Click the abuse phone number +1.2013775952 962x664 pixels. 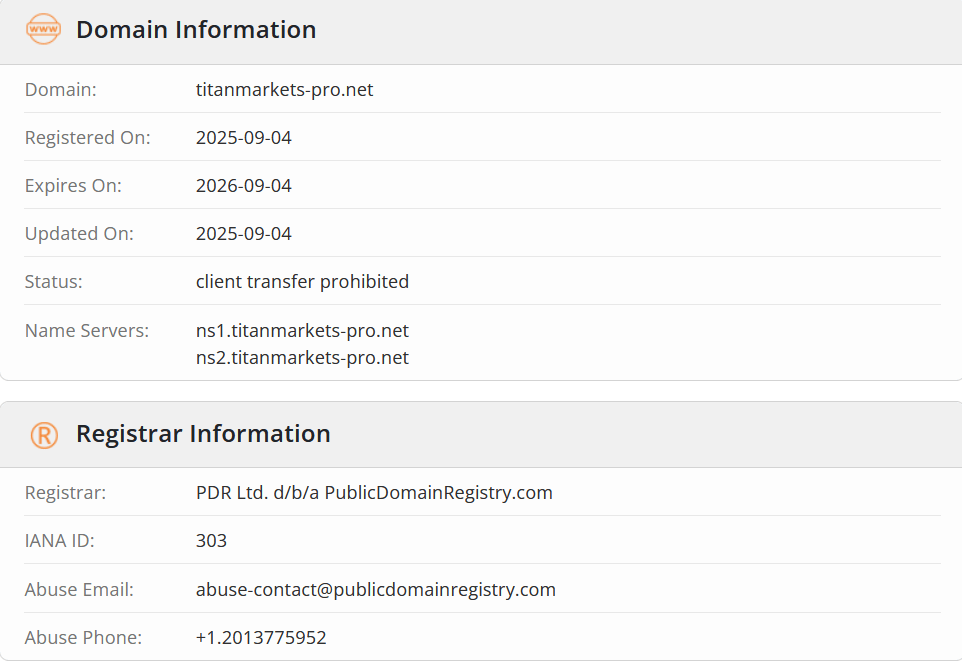tap(261, 637)
